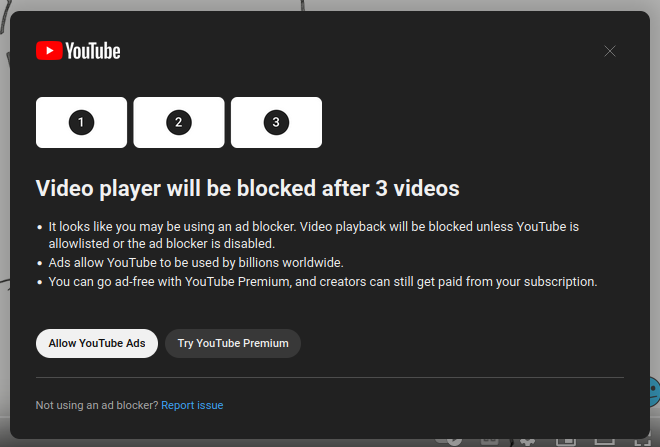Select the first video counter box
The height and width of the screenshot is (447, 660).
pyautogui.click(x=81, y=122)
